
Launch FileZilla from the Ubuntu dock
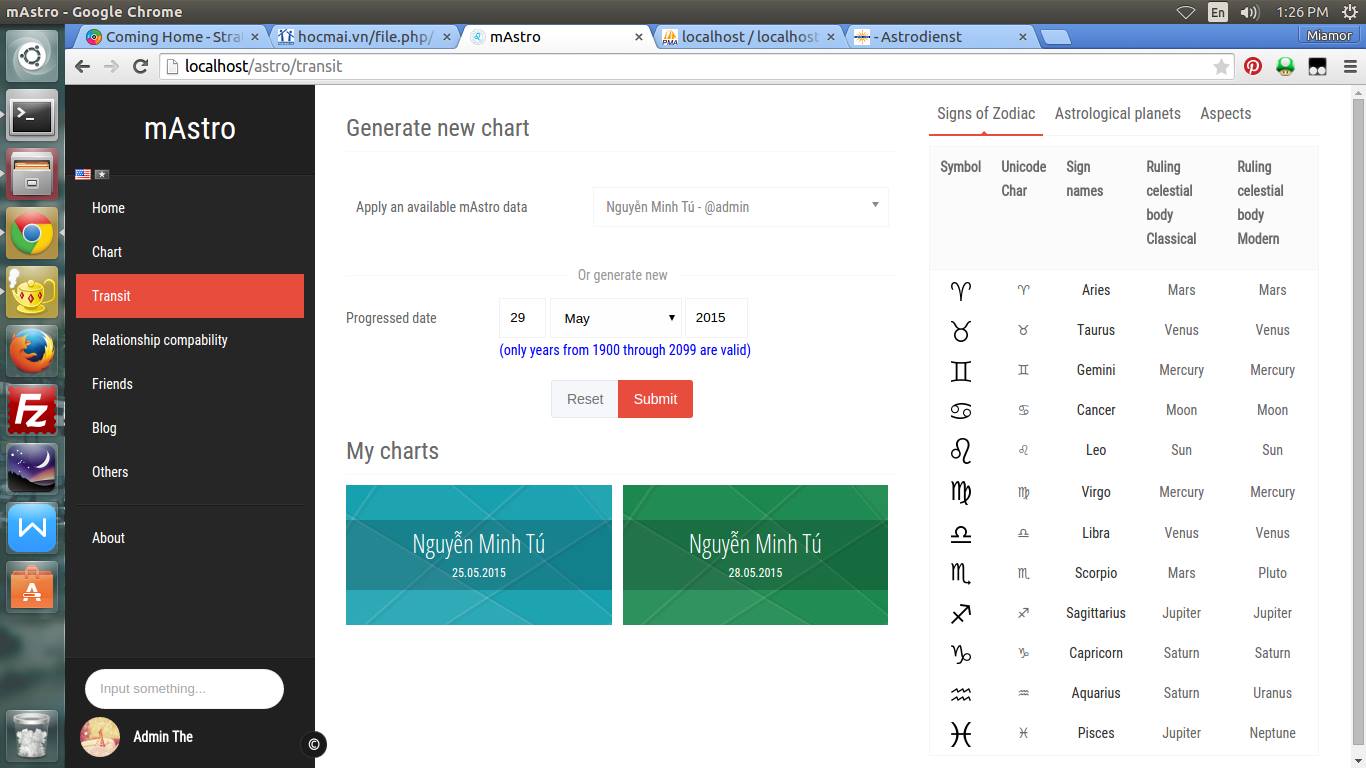pyautogui.click(x=32, y=410)
